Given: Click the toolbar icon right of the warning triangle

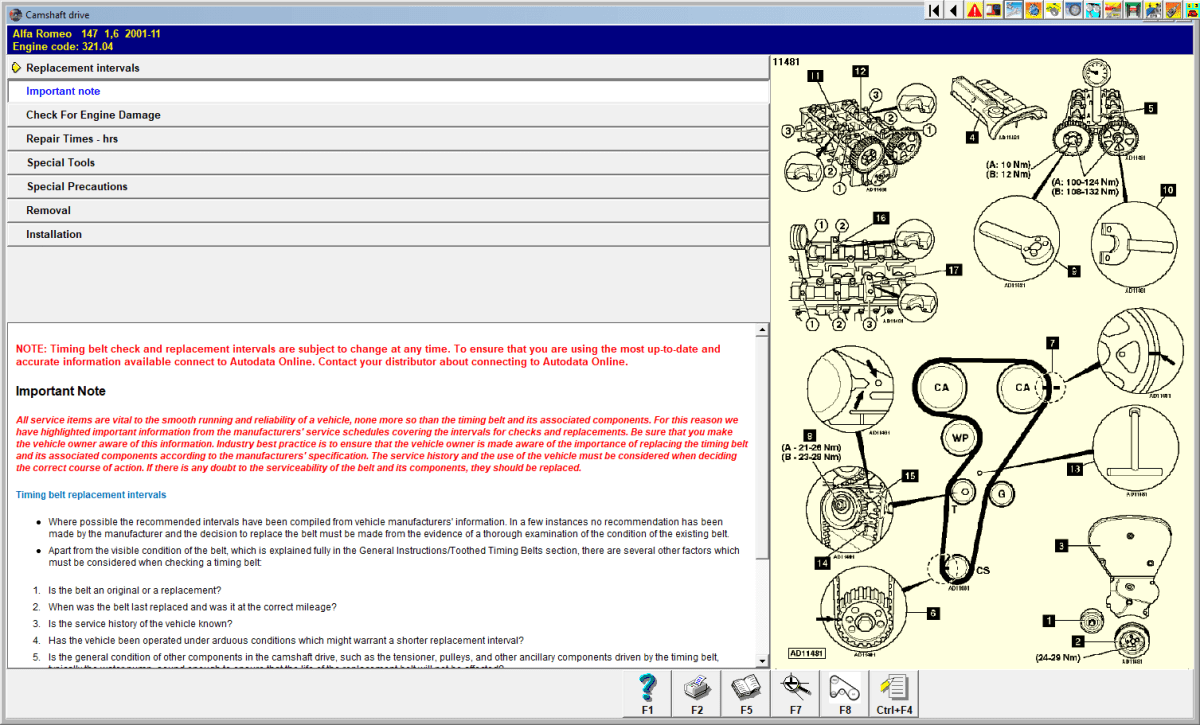Looking at the screenshot, I should 994,10.
